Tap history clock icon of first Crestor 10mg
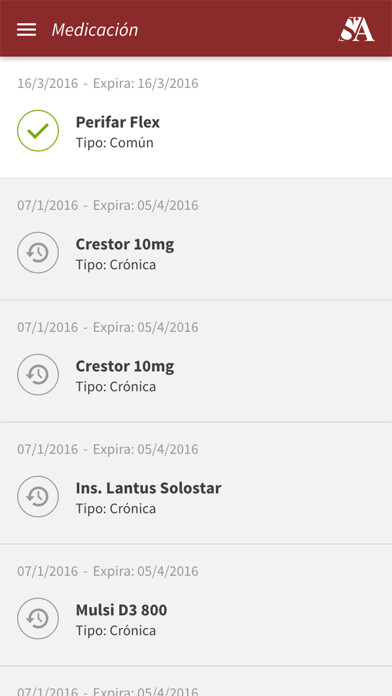 [38, 253]
